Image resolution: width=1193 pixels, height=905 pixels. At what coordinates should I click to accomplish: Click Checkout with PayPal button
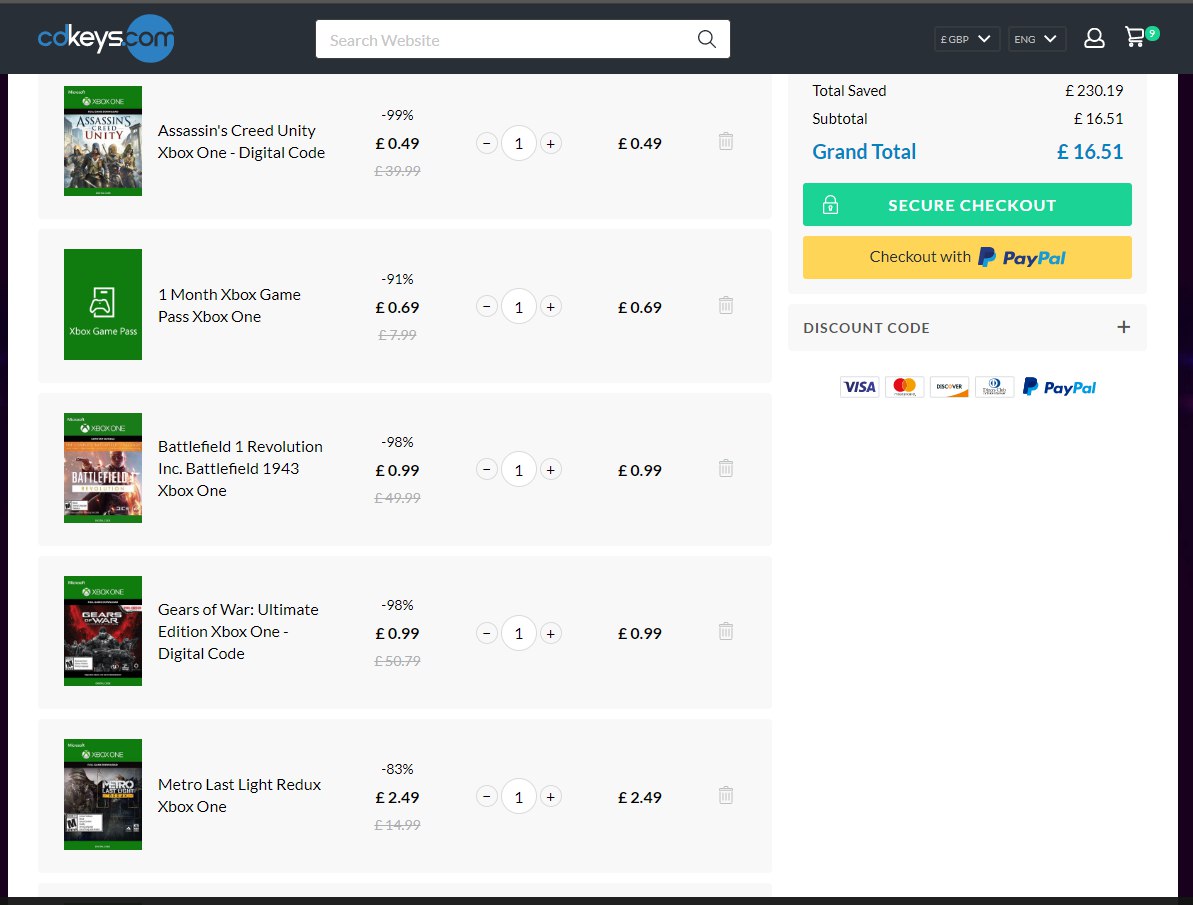click(967, 257)
